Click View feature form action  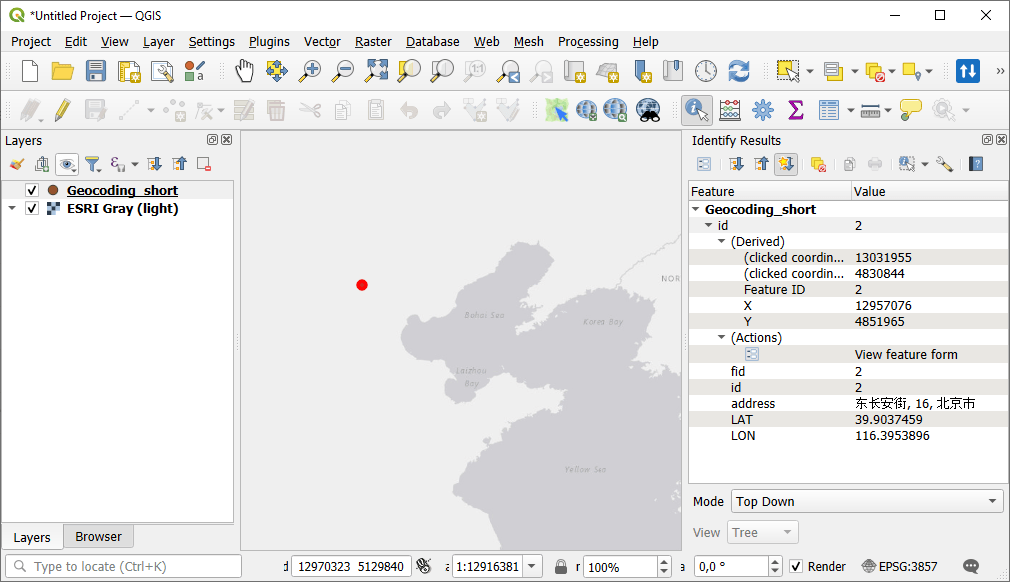(906, 354)
